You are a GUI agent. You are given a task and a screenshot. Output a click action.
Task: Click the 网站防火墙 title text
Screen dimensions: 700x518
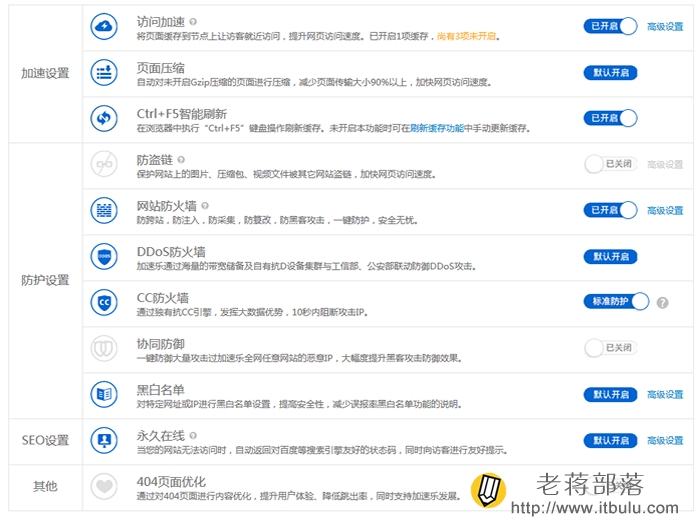167,205
